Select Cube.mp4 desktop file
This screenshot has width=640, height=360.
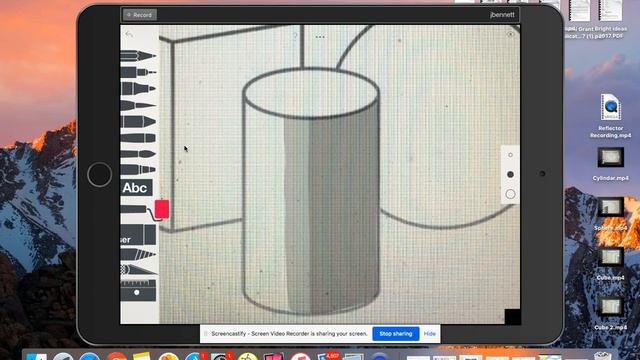pyautogui.click(x=611, y=264)
